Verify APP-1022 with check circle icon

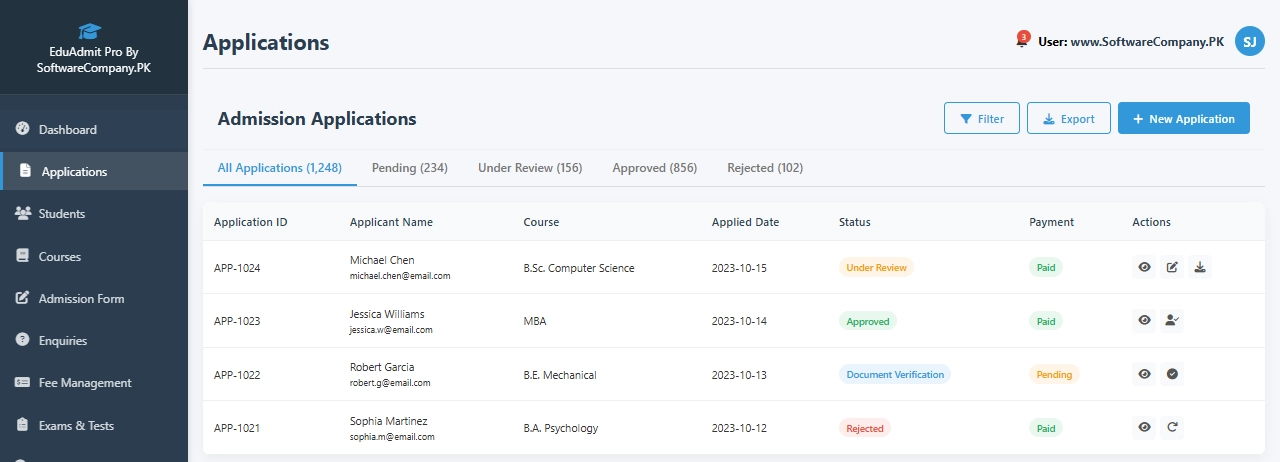coord(1173,374)
